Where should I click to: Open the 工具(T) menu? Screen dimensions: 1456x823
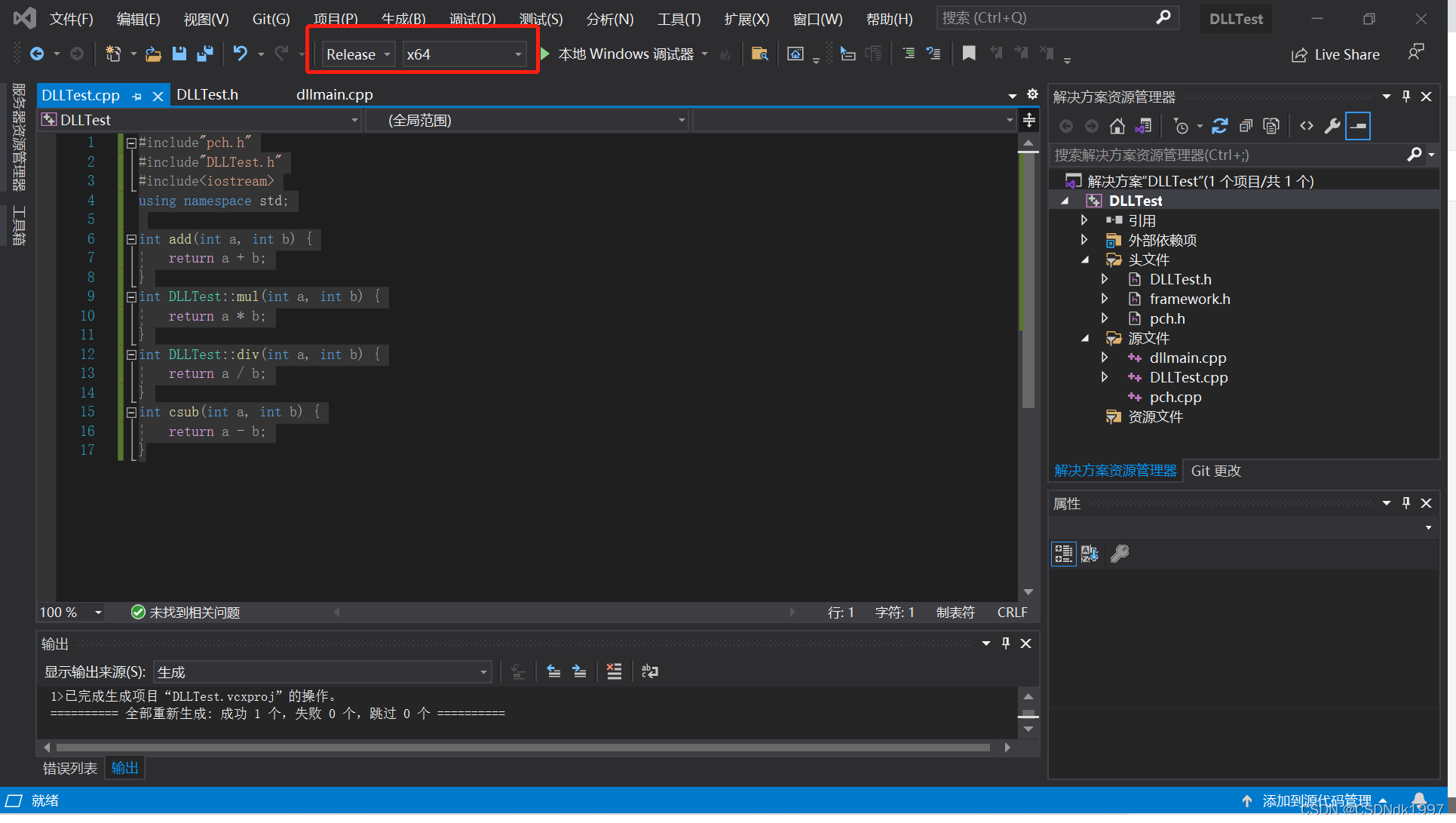point(679,19)
